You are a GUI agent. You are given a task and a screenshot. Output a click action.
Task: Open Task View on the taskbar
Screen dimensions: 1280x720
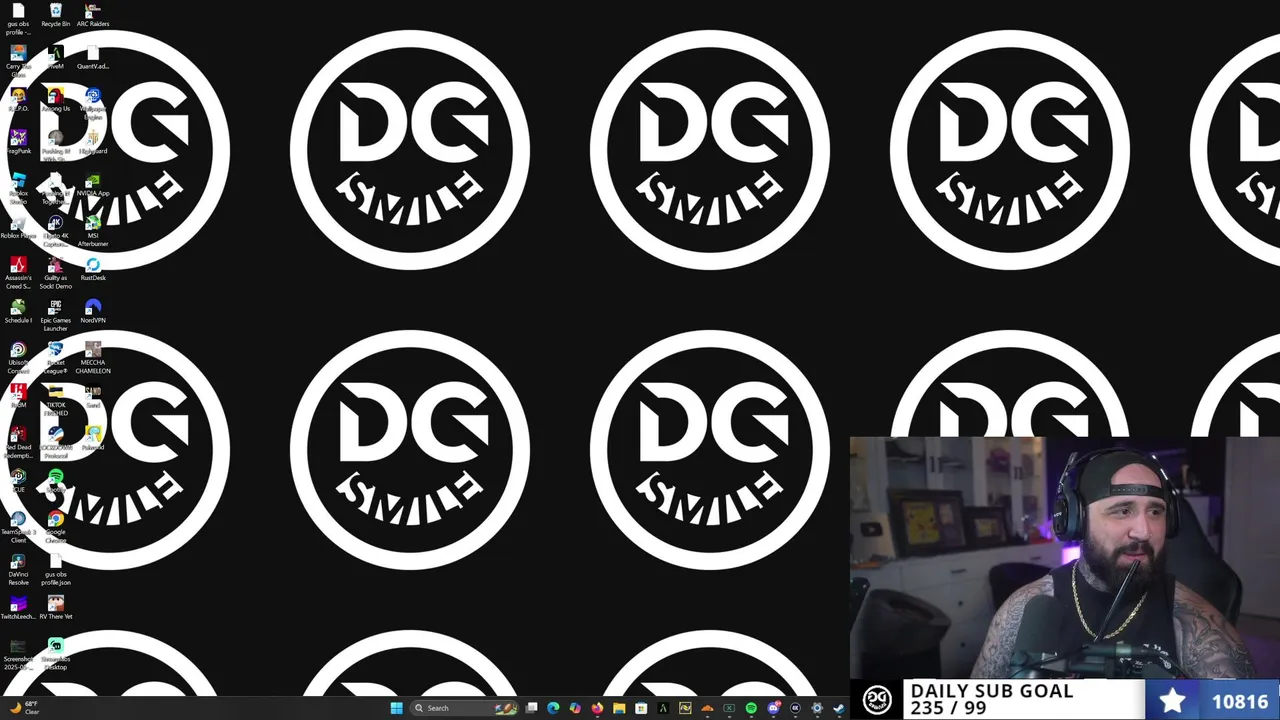531,708
